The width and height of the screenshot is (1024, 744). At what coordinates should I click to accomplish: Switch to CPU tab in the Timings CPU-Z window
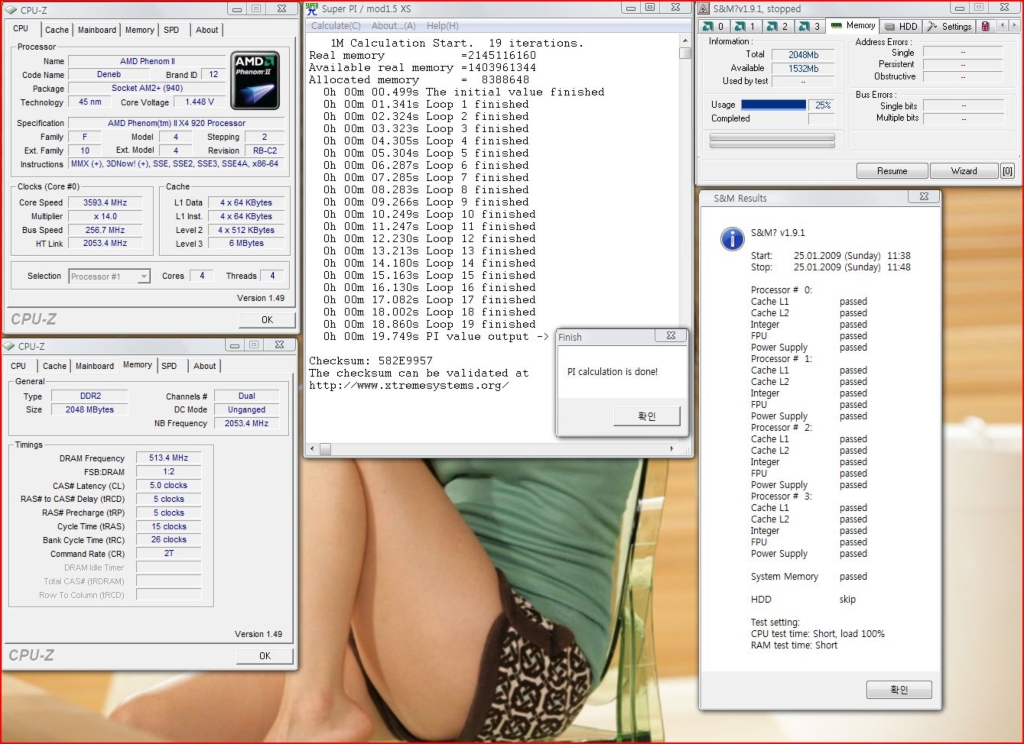coord(18,366)
